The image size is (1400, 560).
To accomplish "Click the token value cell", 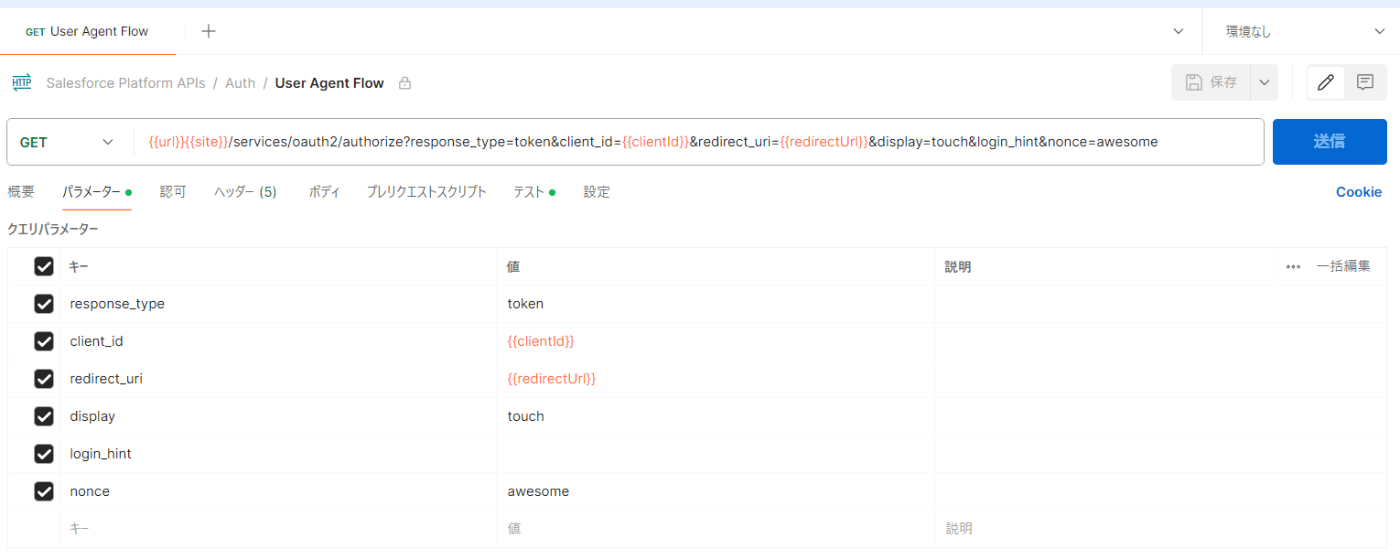I will (x=716, y=304).
